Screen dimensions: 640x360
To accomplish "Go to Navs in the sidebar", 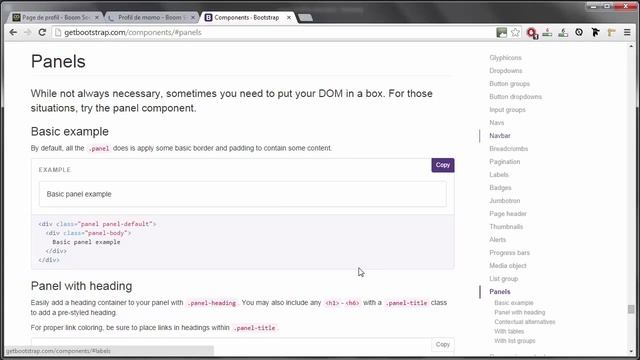I will click(497, 122).
